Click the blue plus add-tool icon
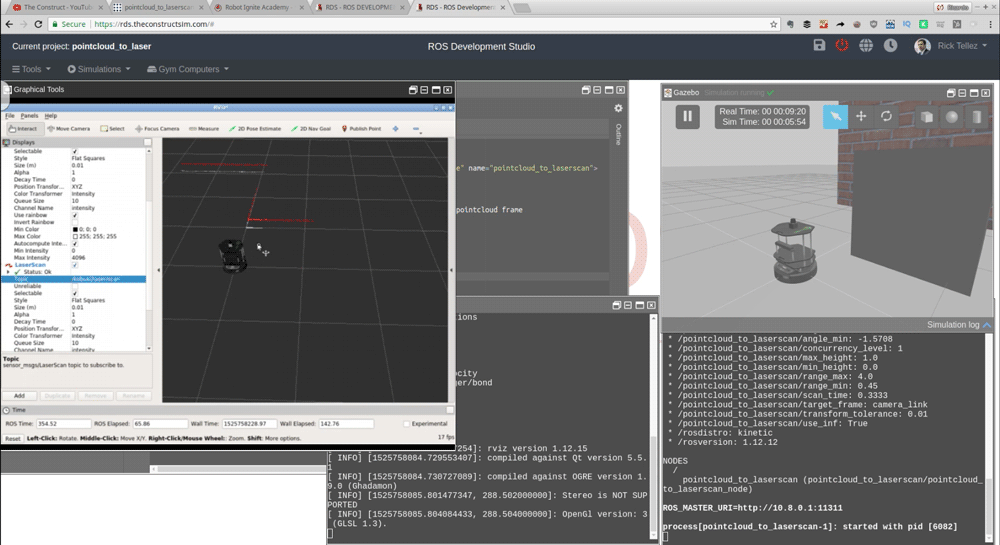 [395, 129]
